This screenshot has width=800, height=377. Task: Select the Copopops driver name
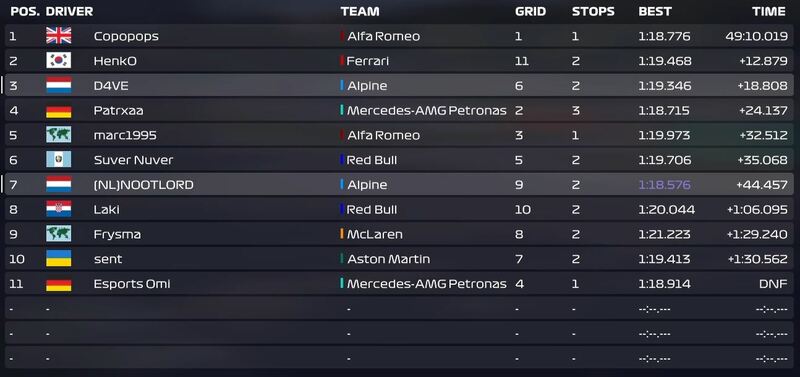[126, 36]
